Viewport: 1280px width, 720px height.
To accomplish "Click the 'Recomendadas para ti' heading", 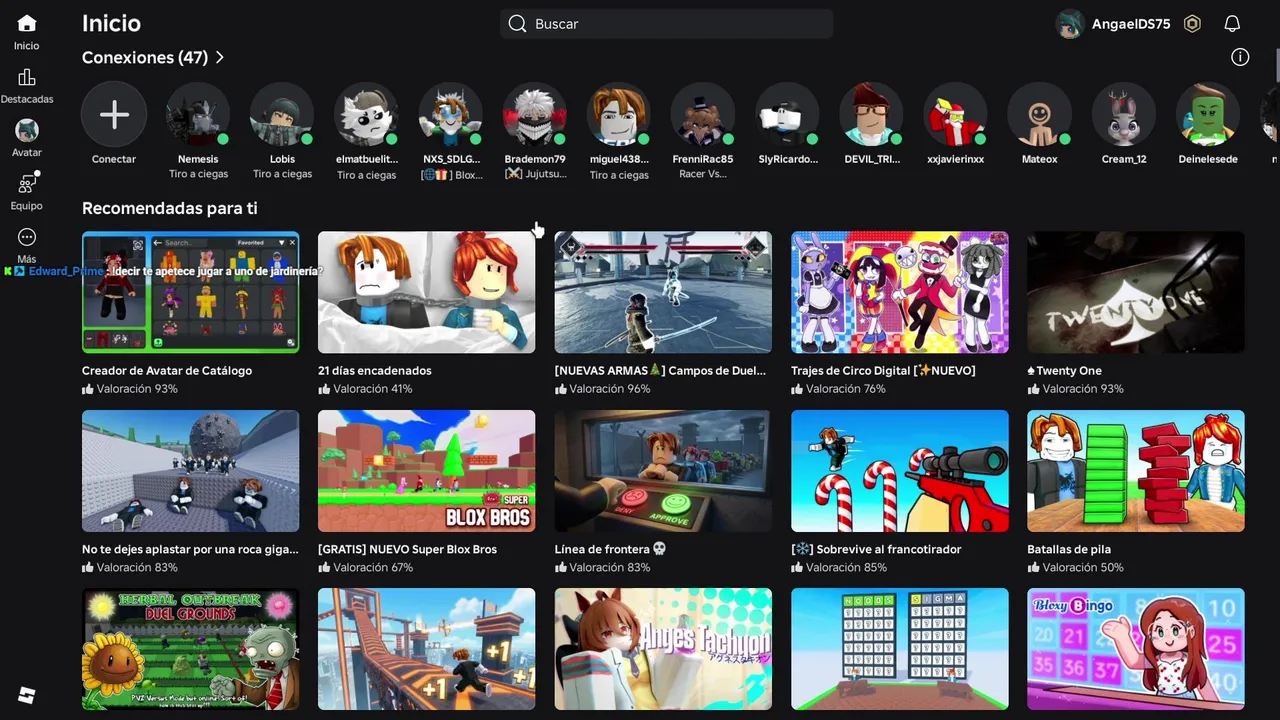I will pos(170,208).
